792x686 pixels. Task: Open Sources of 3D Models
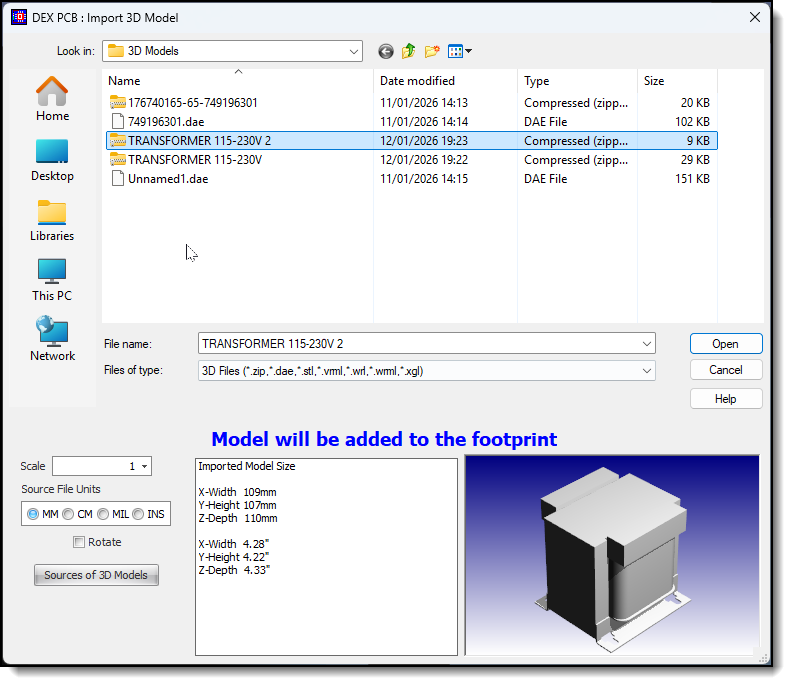pyautogui.click(x=96, y=575)
